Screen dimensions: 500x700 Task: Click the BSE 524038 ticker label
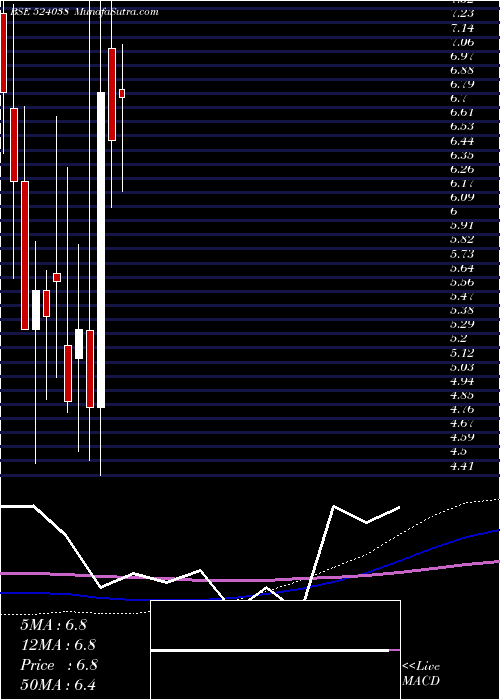click(39, 12)
